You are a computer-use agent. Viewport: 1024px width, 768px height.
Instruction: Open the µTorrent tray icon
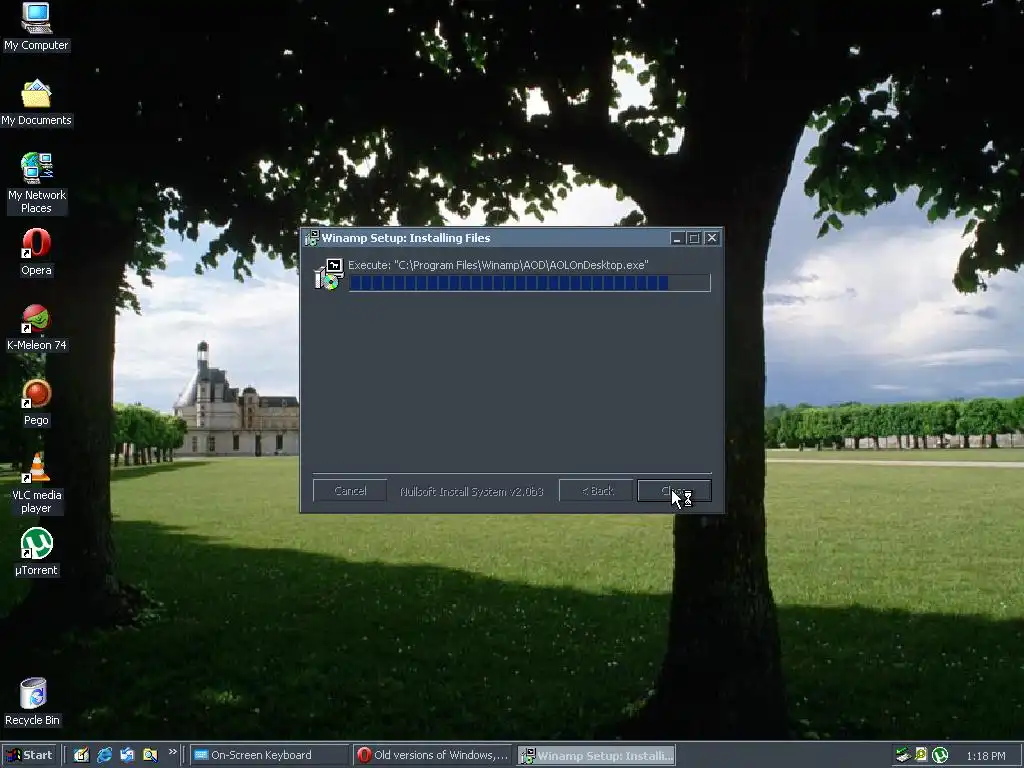[x=940, y=755]
